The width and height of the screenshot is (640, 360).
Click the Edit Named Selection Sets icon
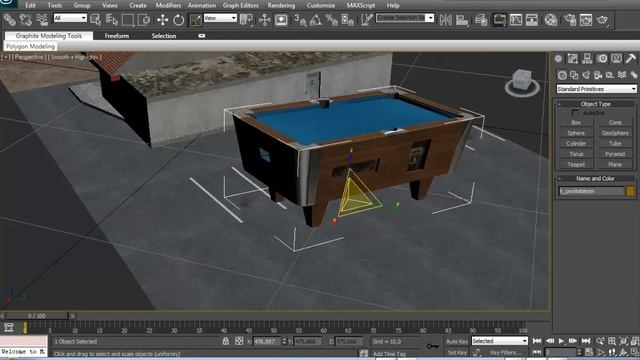[367, 20]
